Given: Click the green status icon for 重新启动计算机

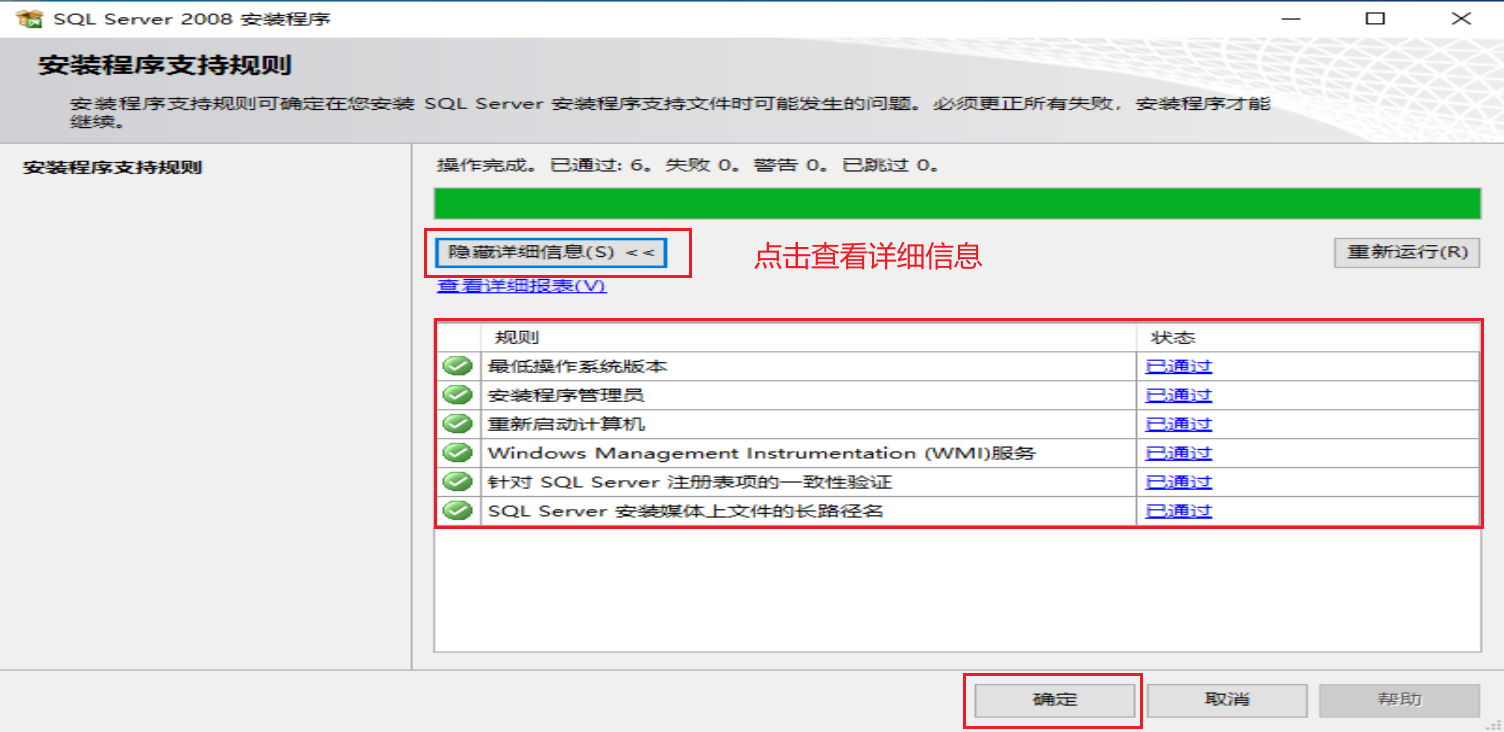Looking at the screenshot, I should click(x=457, y=423).
